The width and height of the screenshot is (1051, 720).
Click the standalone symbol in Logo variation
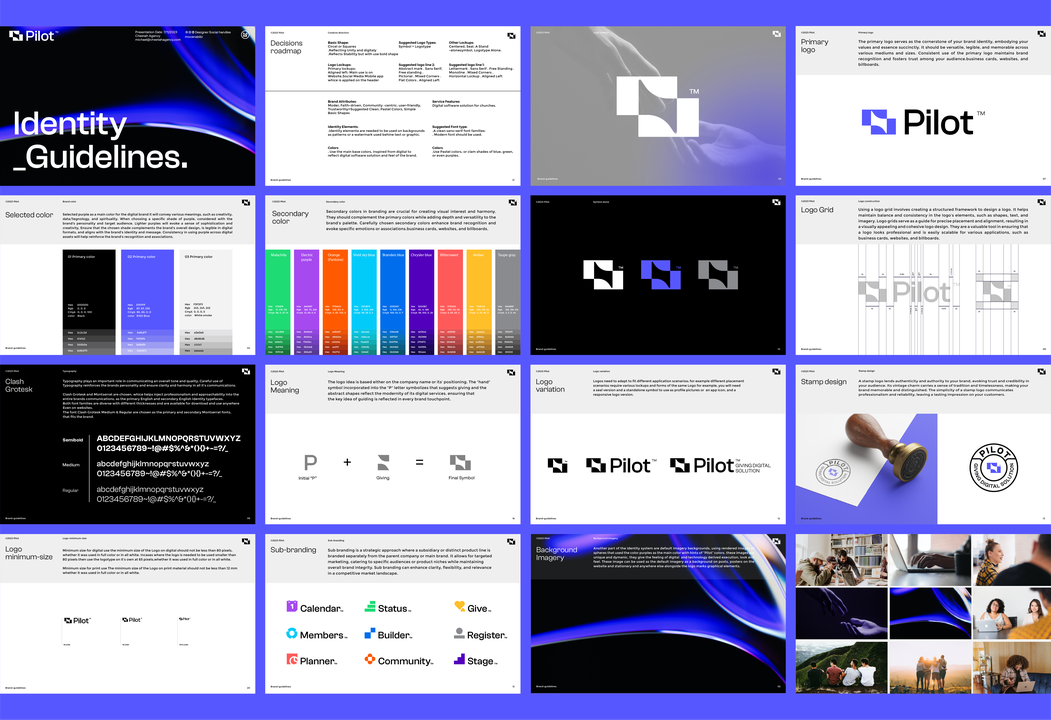pos(558,465)
